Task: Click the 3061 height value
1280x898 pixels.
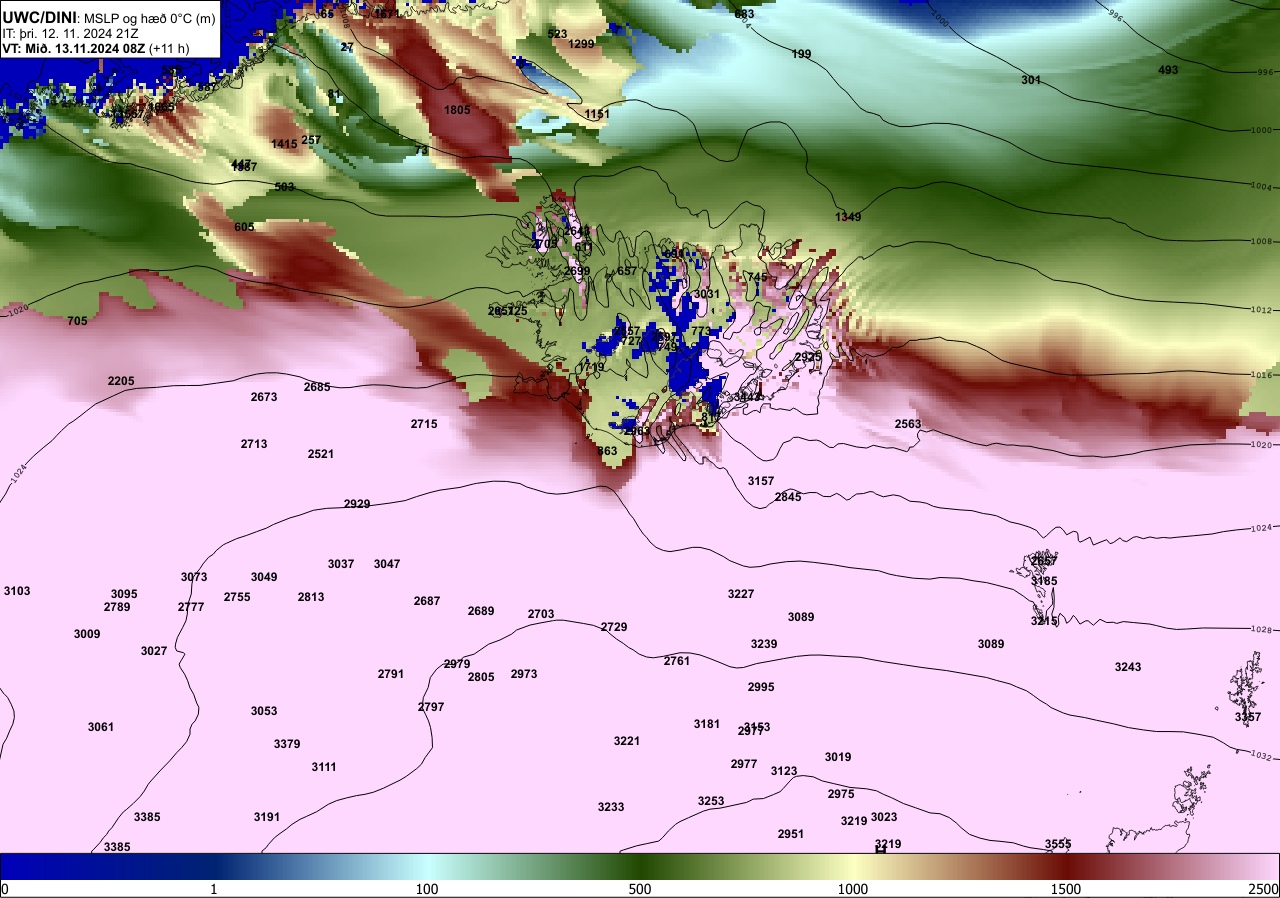Action: click(101, 727)
